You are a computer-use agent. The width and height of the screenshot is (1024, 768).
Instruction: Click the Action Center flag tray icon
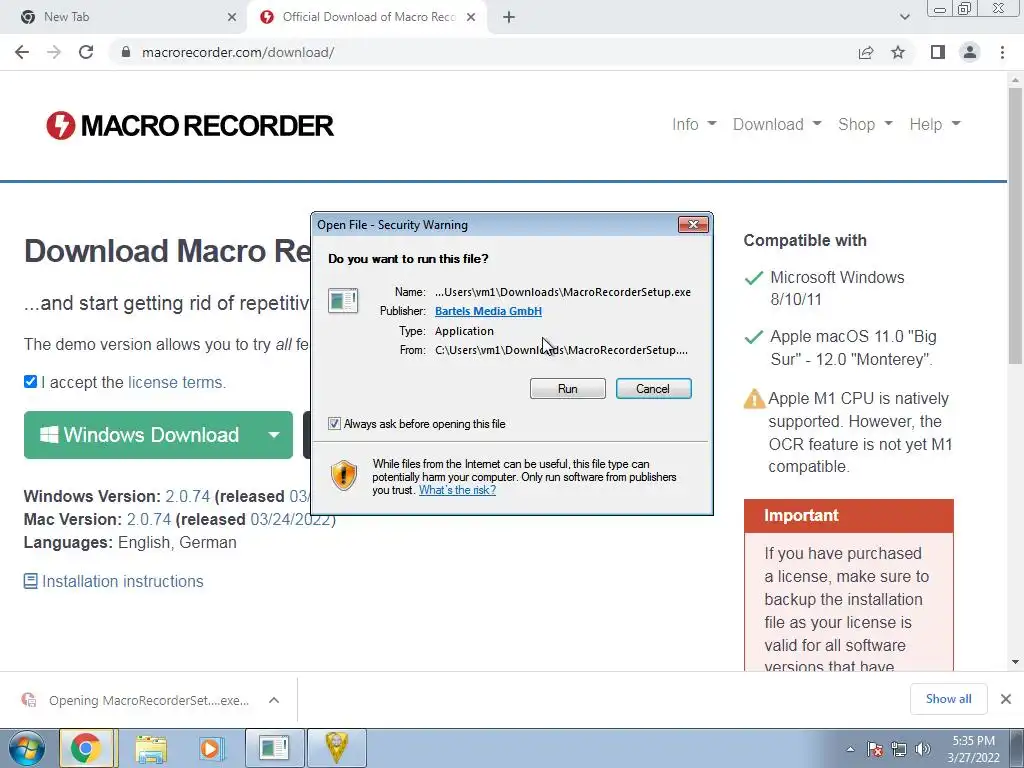point(875,749)
